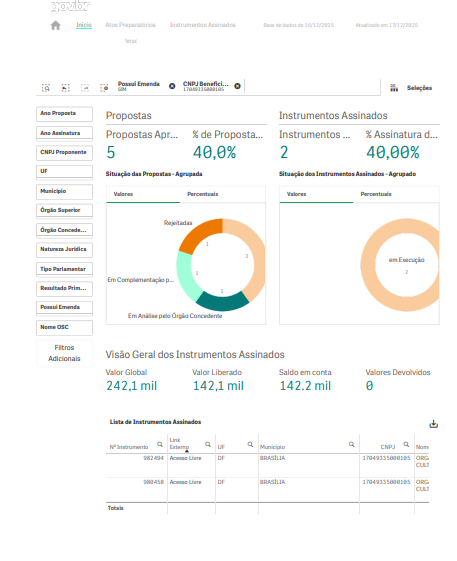
Task: Activate the smart search selection icon
Action: (x=46, y=88)
